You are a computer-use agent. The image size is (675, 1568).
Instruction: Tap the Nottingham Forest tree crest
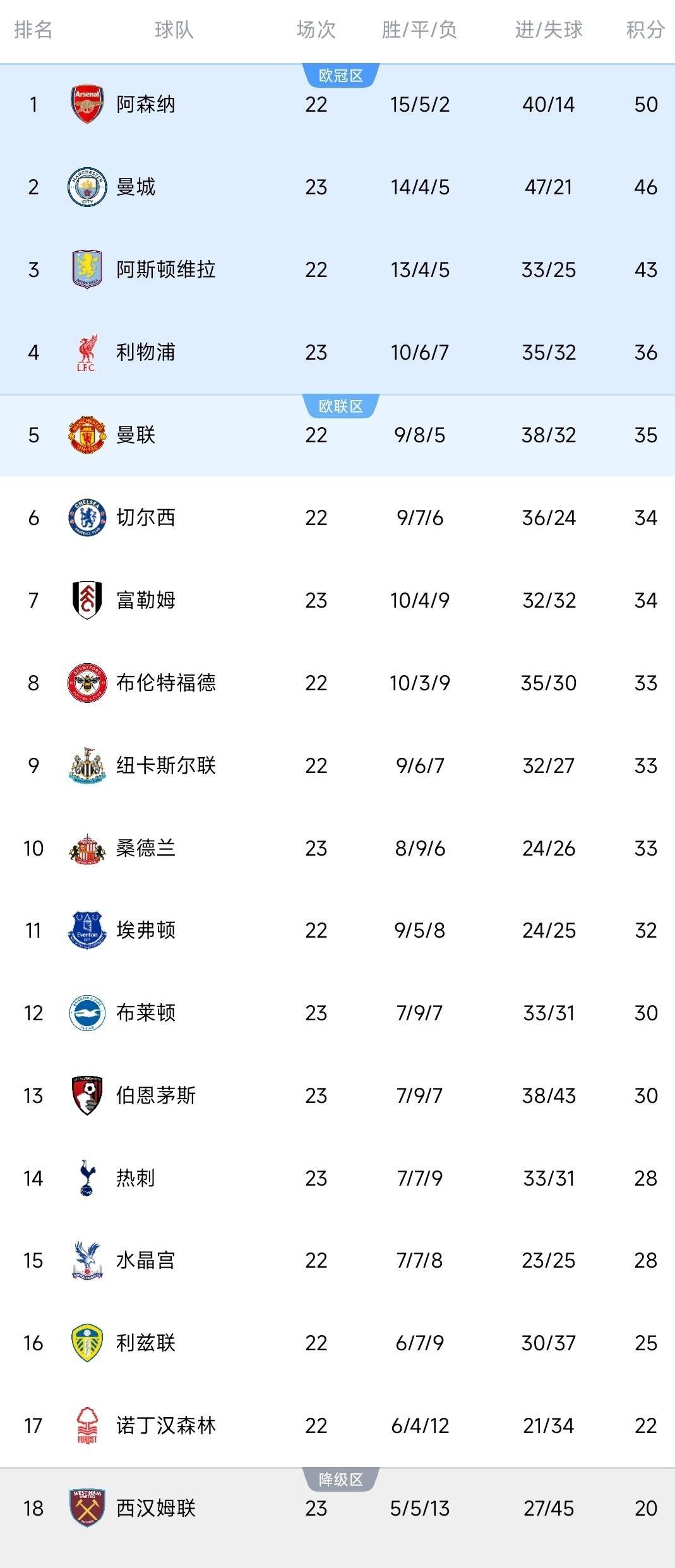(x=87, y=1425)
